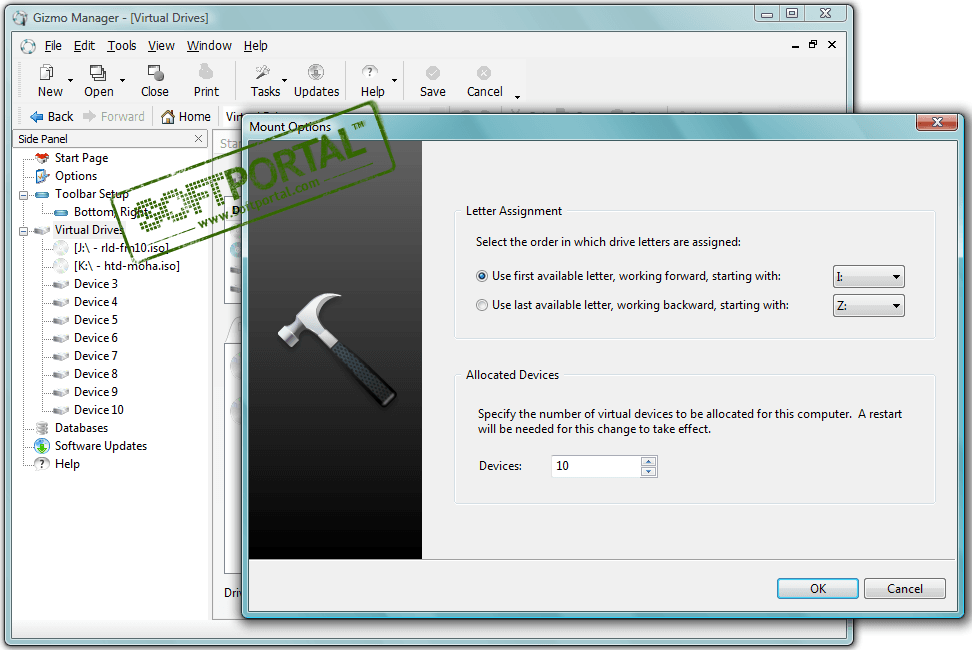Increase the Devices count stepper
This screenshot has height=650, width=972.
[648, 462]
